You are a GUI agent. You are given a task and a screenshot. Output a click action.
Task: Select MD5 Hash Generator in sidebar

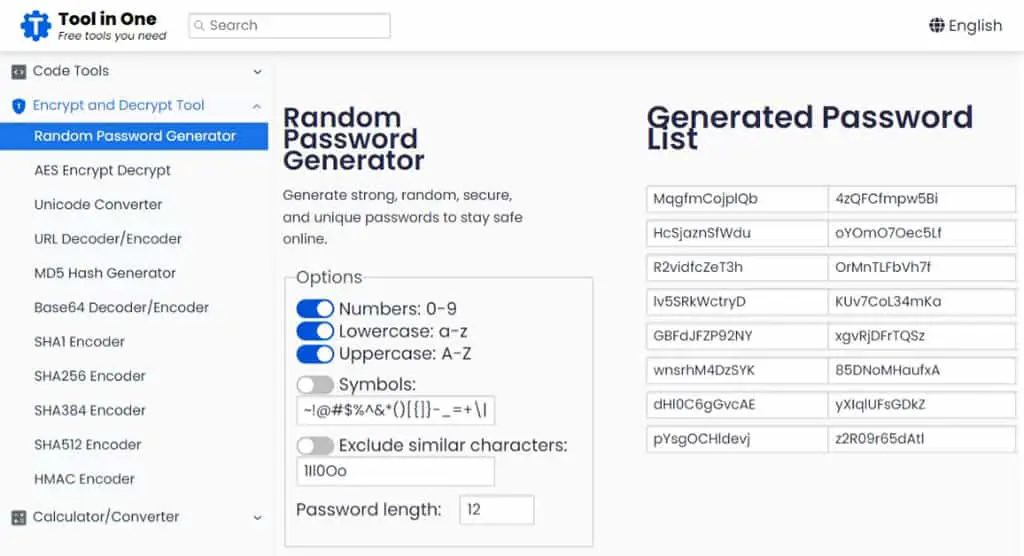tap(104, 273)
